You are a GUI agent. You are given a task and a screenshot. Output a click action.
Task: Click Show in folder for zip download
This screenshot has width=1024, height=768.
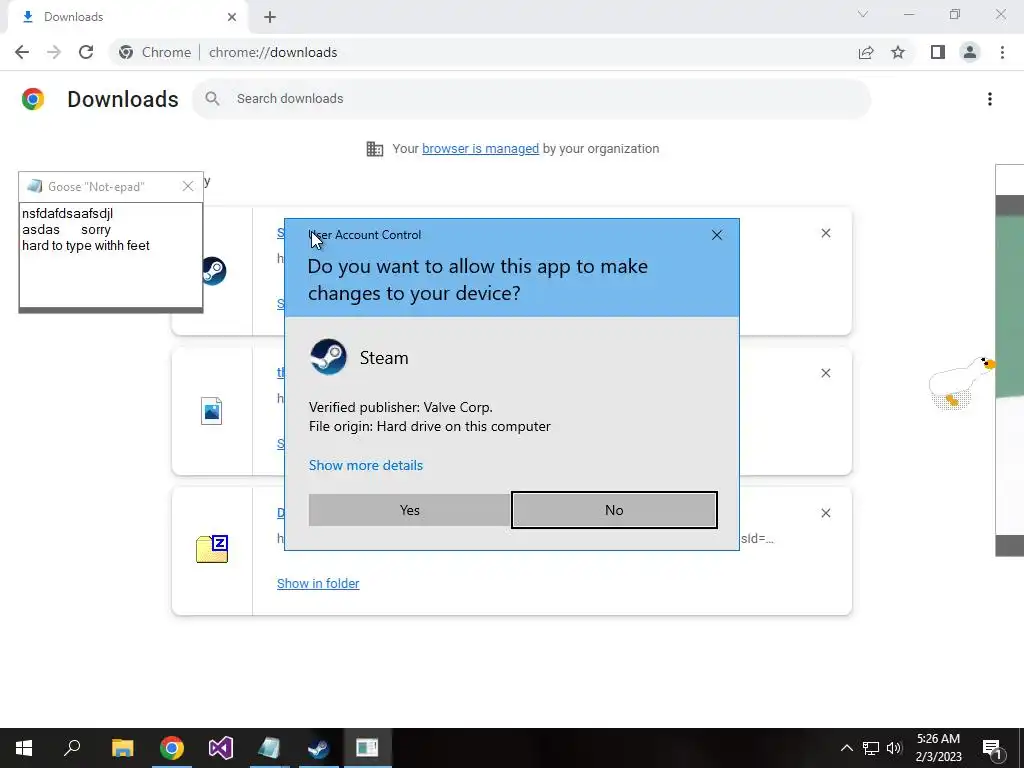pos(318,583)
